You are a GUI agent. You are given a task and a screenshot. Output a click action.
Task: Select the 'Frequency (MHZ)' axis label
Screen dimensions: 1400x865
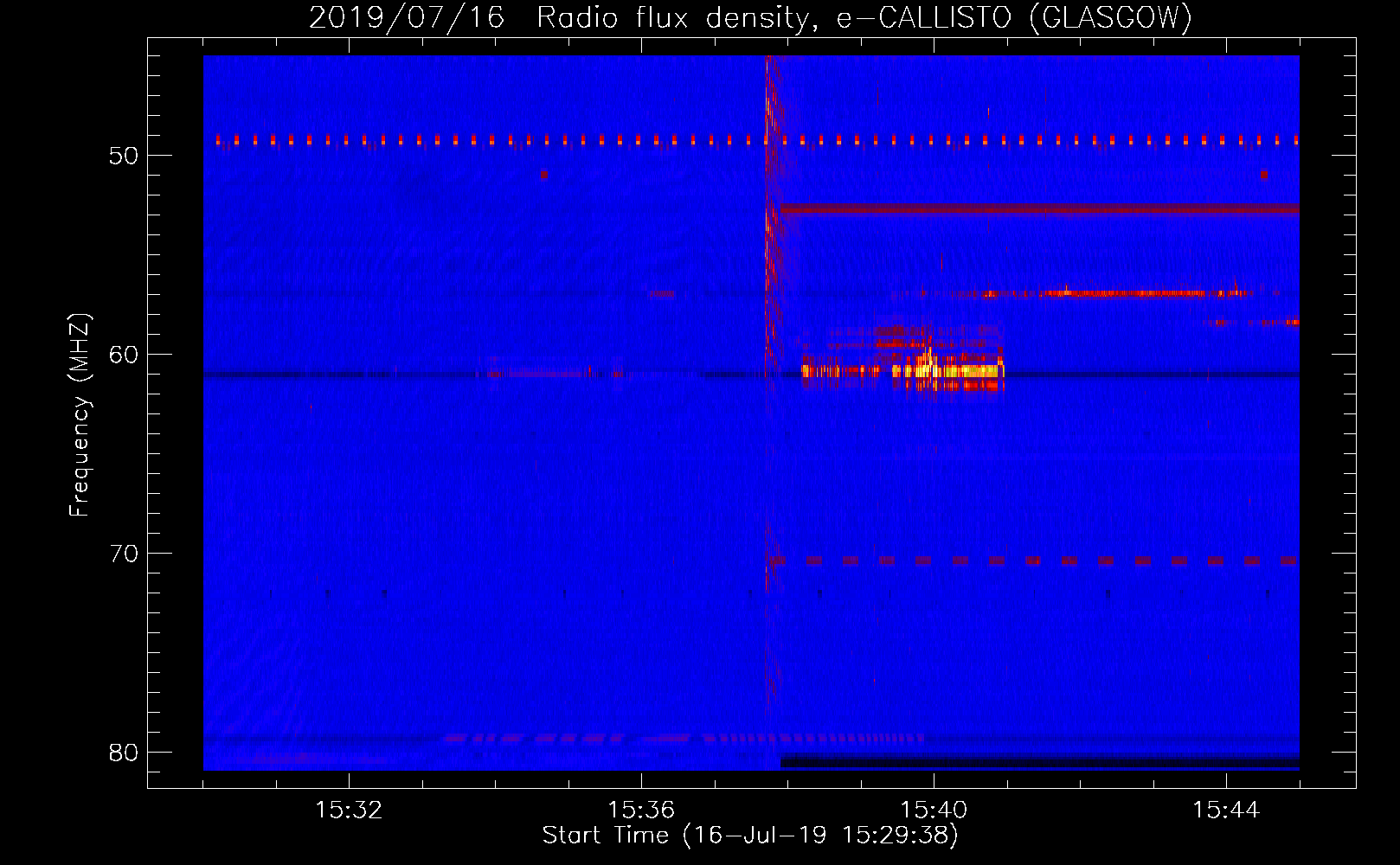(x=80, y=415)
